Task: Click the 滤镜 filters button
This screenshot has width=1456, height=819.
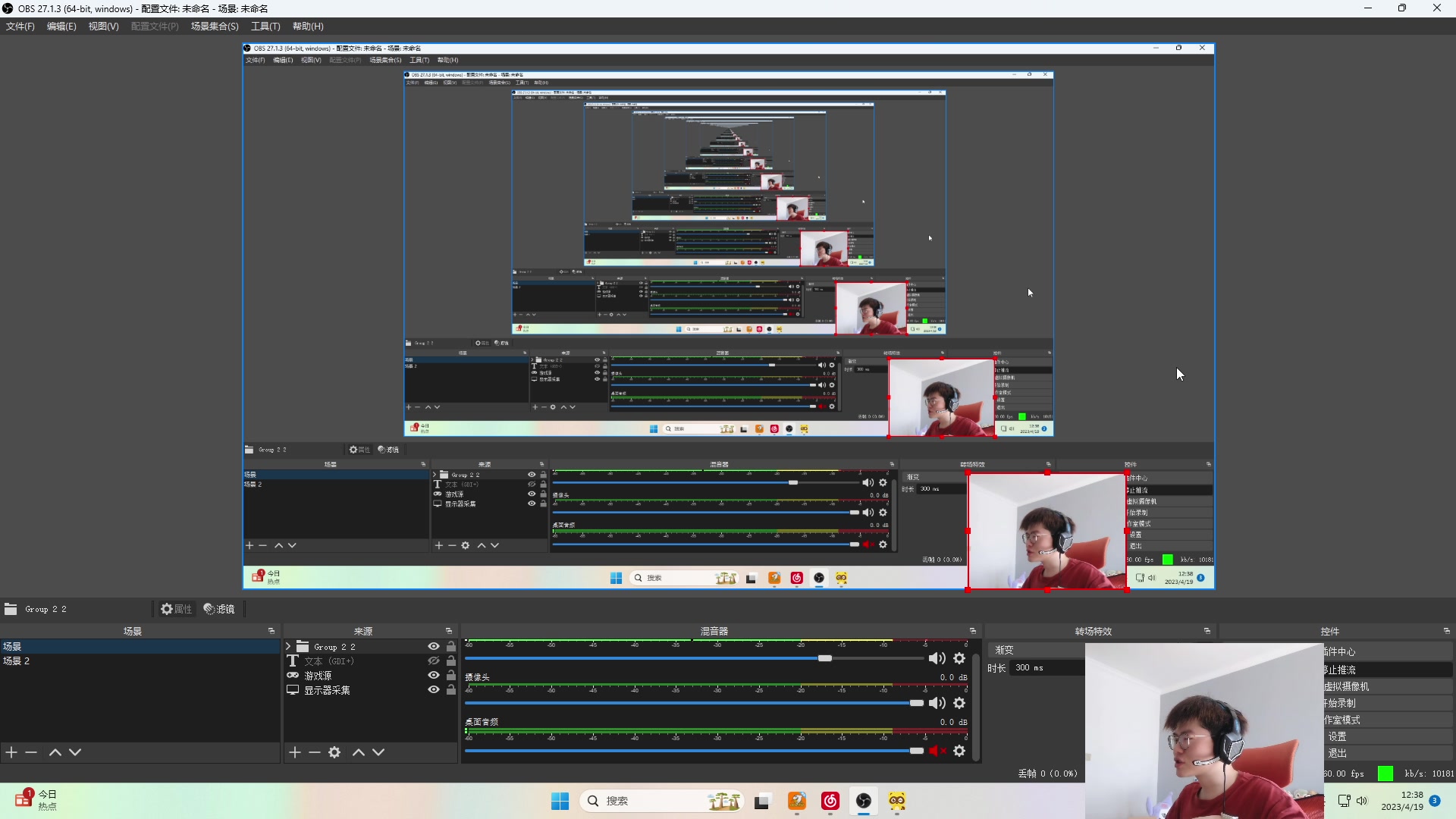Action: click(x=219, y=609)
